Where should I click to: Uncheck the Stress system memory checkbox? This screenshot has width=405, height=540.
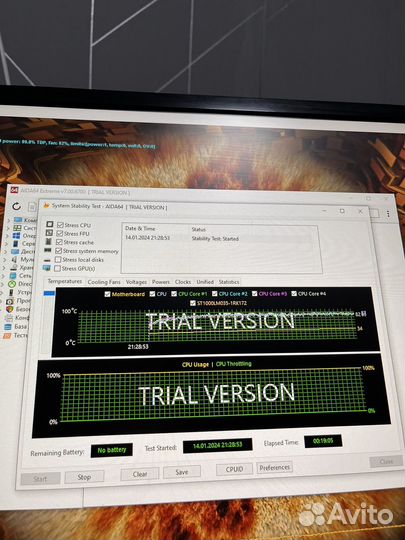pos(58,251)
